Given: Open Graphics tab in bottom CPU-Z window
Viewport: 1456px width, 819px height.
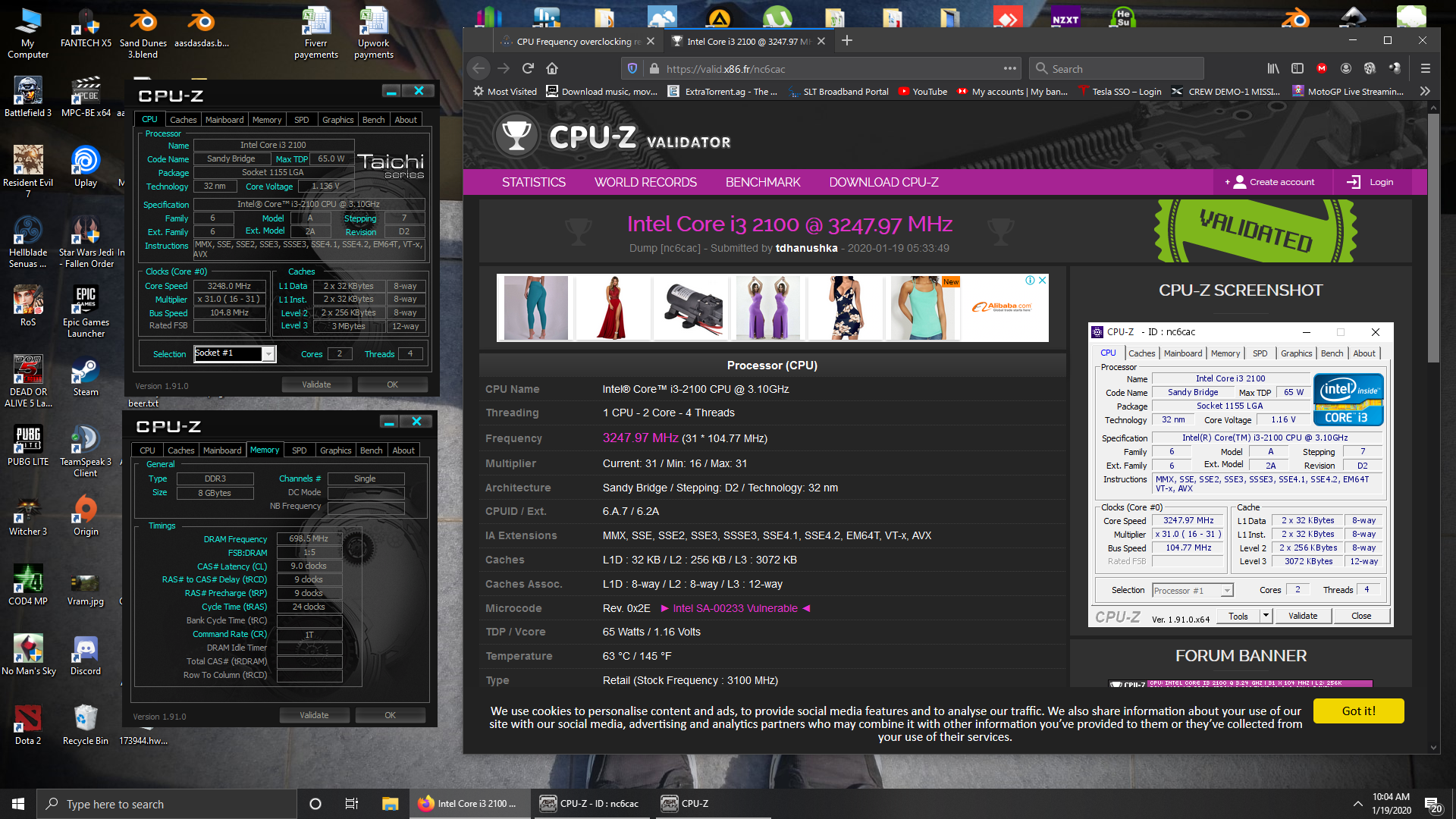Looking at the screenshot, I should coord(335,450).
